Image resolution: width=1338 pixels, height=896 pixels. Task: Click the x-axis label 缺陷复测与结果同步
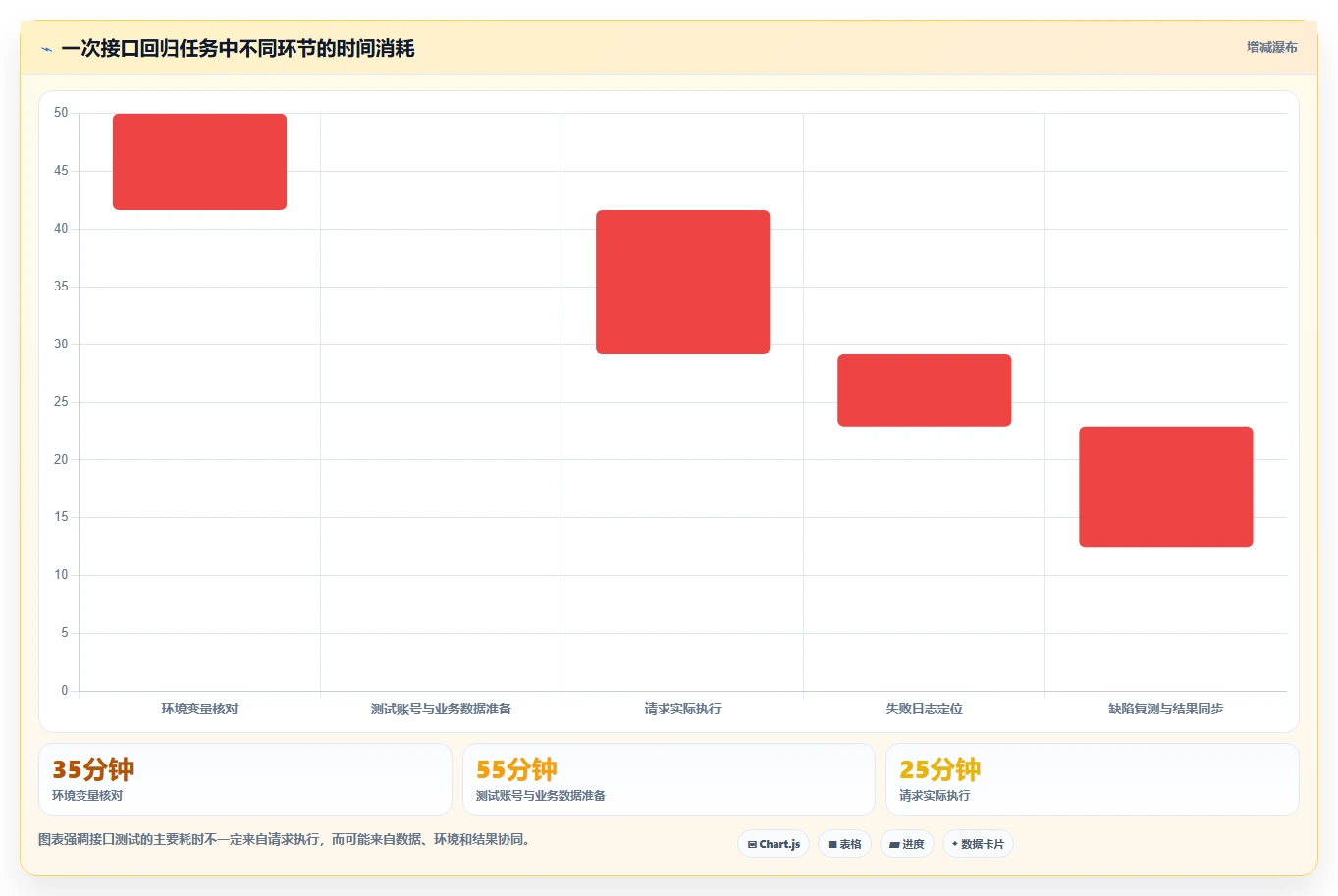[1165, 709]
